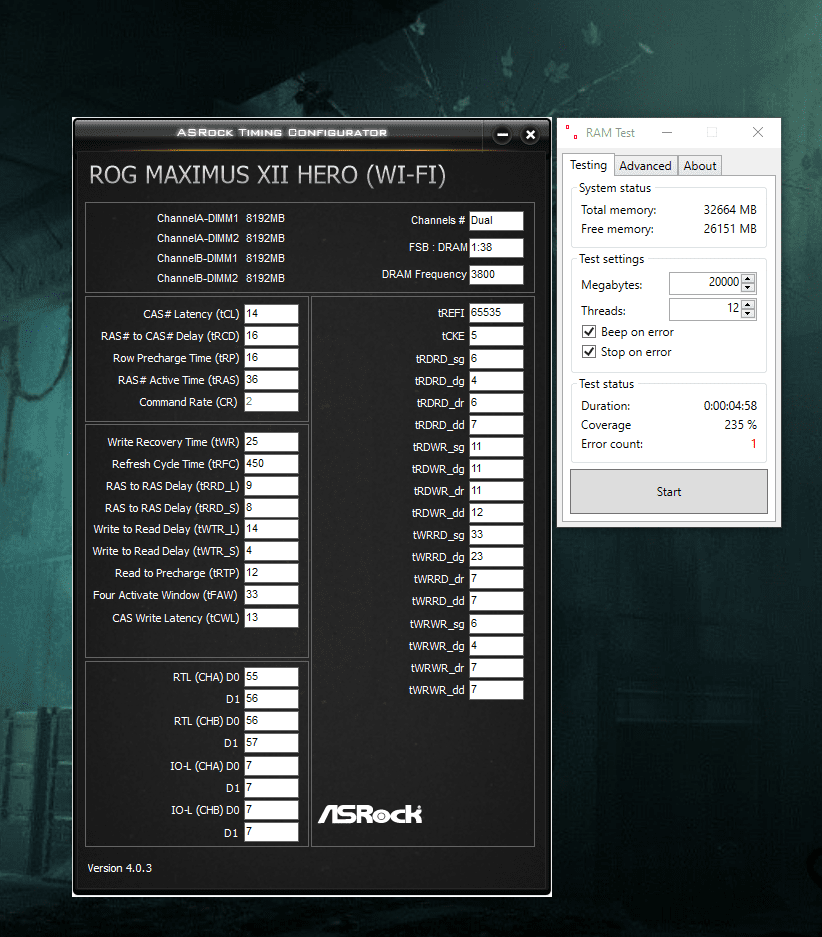Viewport: 822px width, 937px height.
Task: Increase Threads with the up arrow
Action: 748,304
